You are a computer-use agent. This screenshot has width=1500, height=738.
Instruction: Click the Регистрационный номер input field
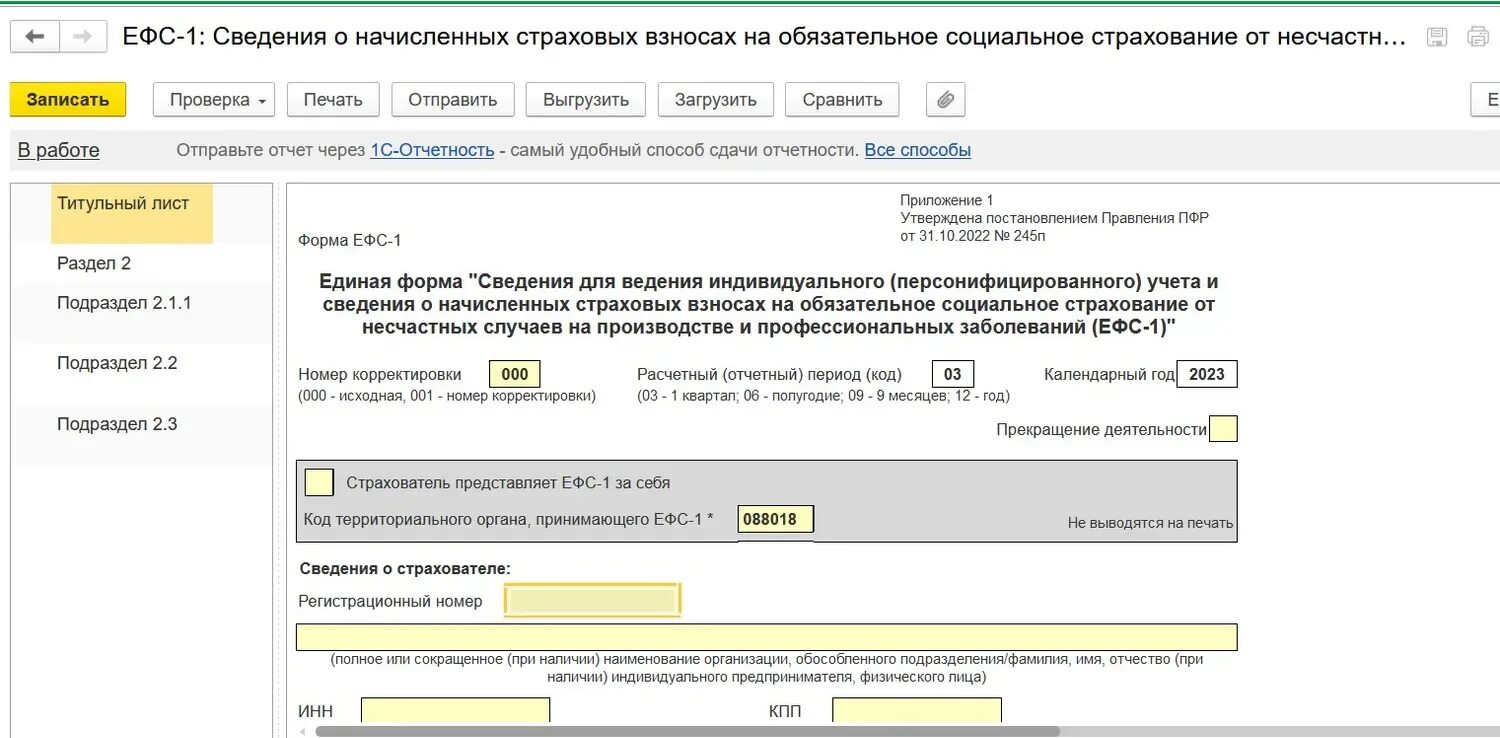click(592, 600)
